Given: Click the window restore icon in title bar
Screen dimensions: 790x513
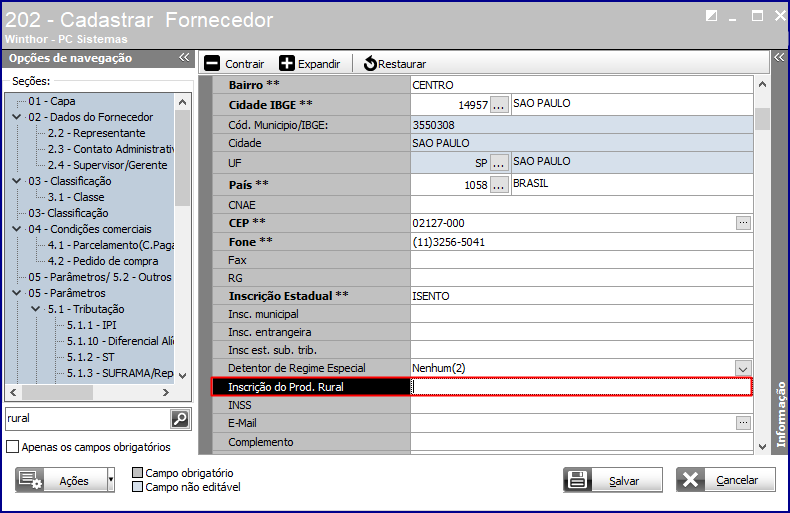Looking at the screenshot, I should (711, 16).
